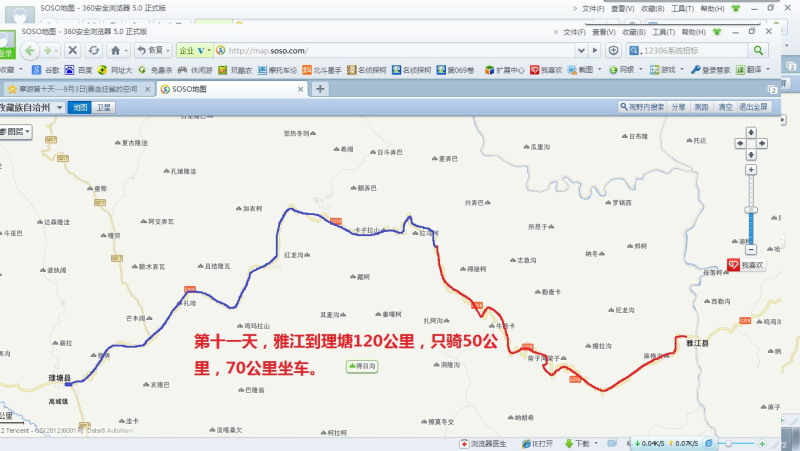Click the map zoom level slider handle
Screen dimensions: 800x451
(750, 212)
